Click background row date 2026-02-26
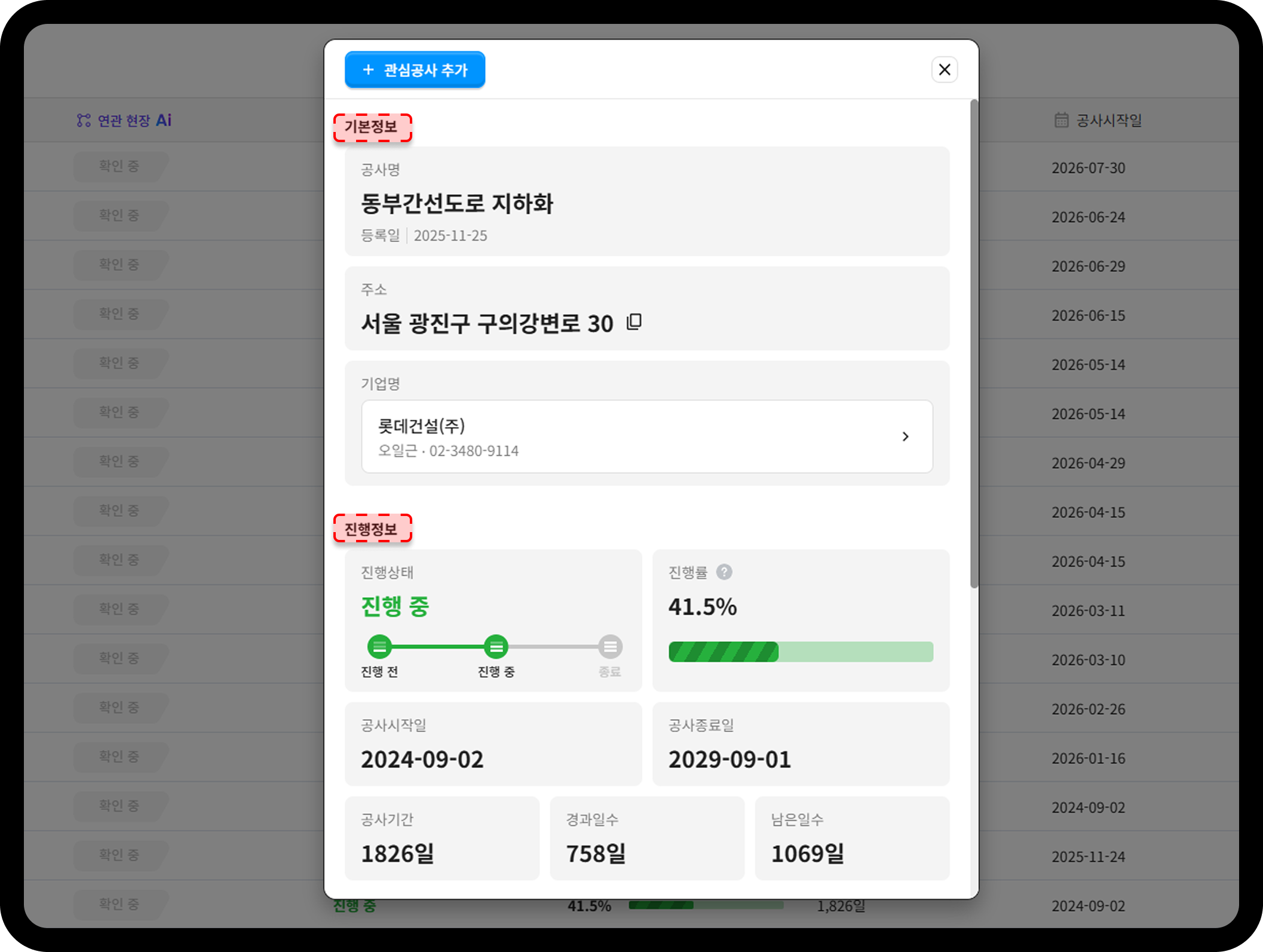Image resolution: width=1263 pixels, height=952 pixels. pos(1088,710)
